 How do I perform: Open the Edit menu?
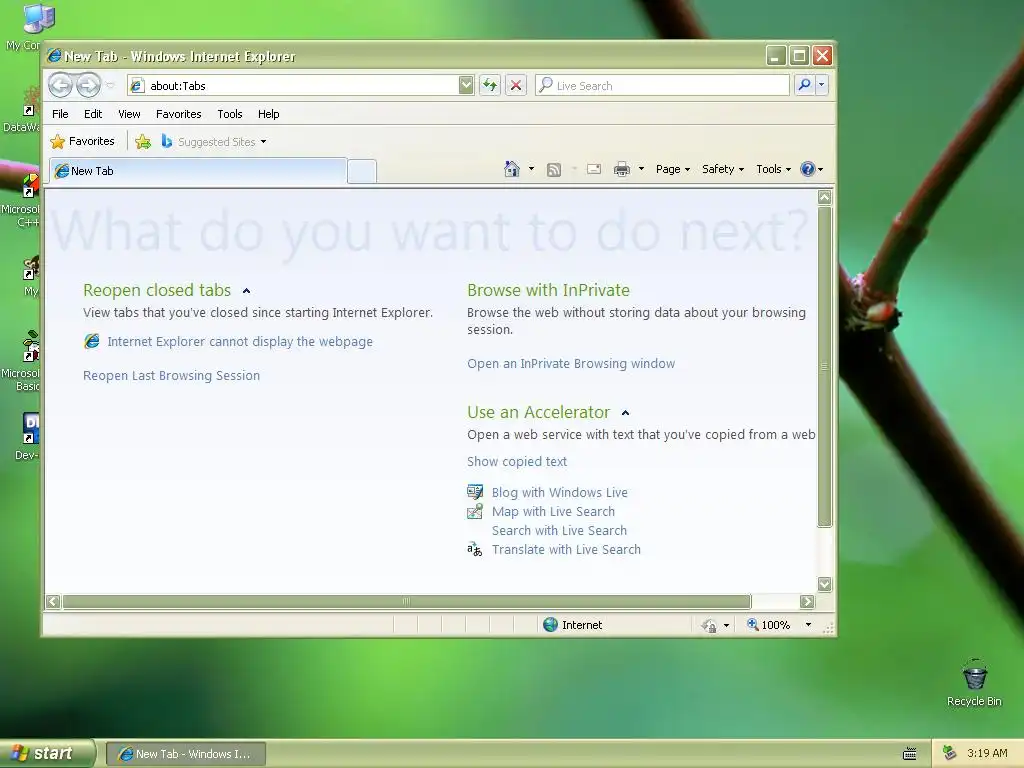(93, 114)
